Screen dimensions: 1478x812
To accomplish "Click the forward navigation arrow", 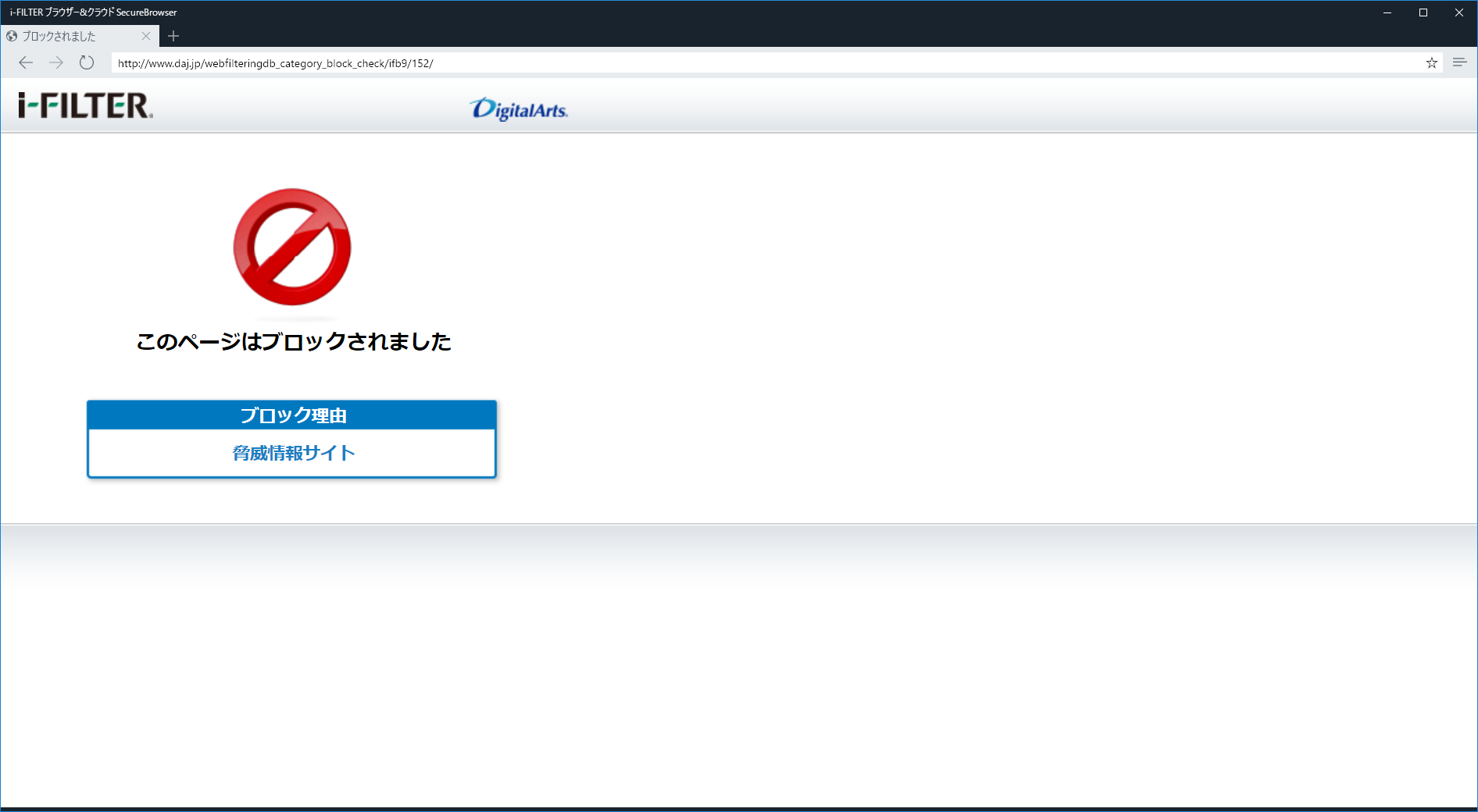I will click(55, 62).
